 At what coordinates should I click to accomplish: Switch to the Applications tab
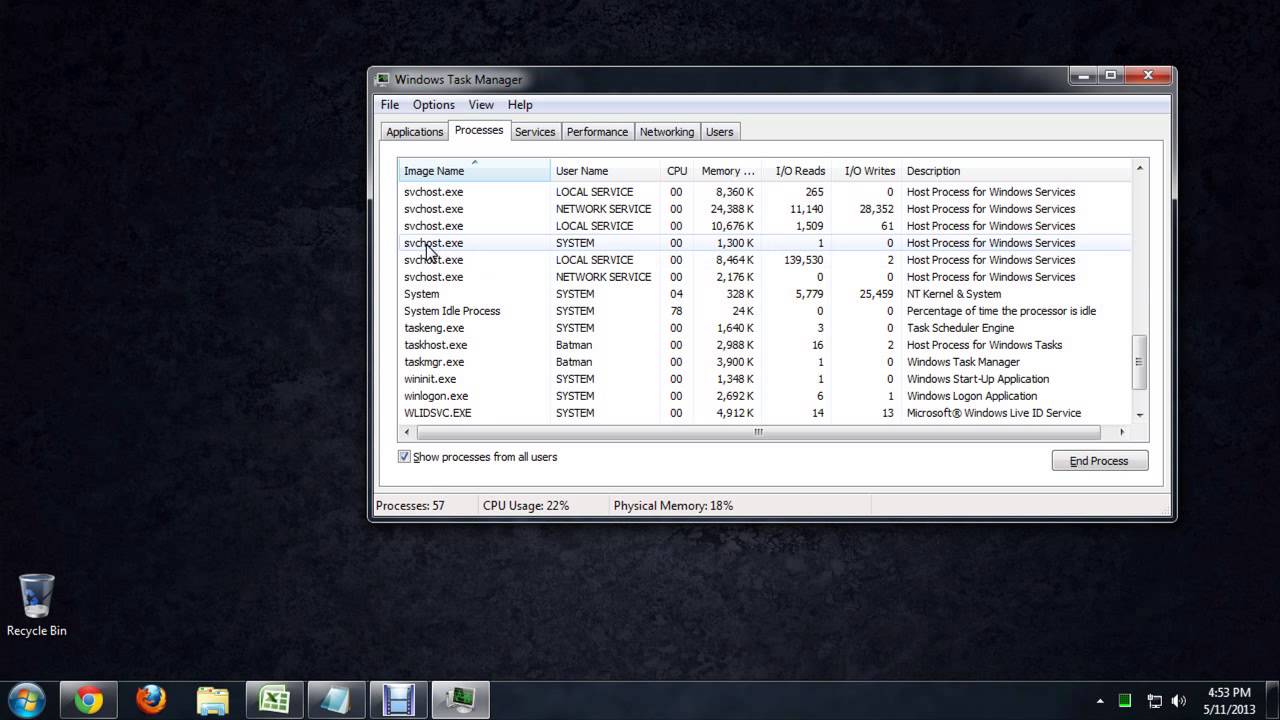pyautogui.click(x=414, y=132)
